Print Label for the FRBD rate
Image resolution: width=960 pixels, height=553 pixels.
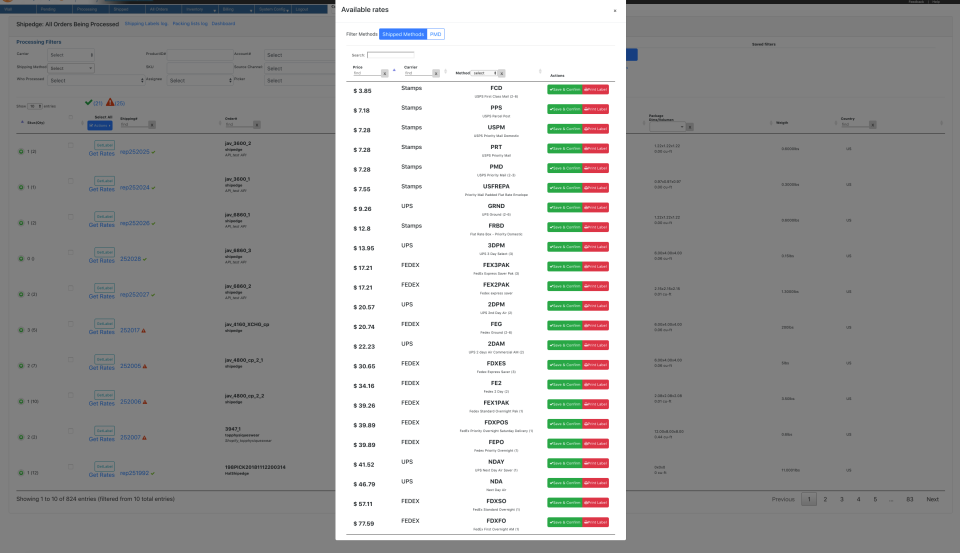(595, 227)
